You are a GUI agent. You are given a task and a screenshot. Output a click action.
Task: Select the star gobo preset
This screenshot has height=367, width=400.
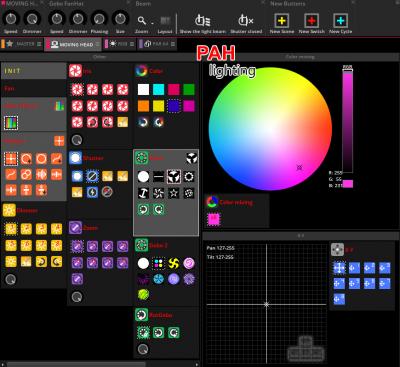174,193
